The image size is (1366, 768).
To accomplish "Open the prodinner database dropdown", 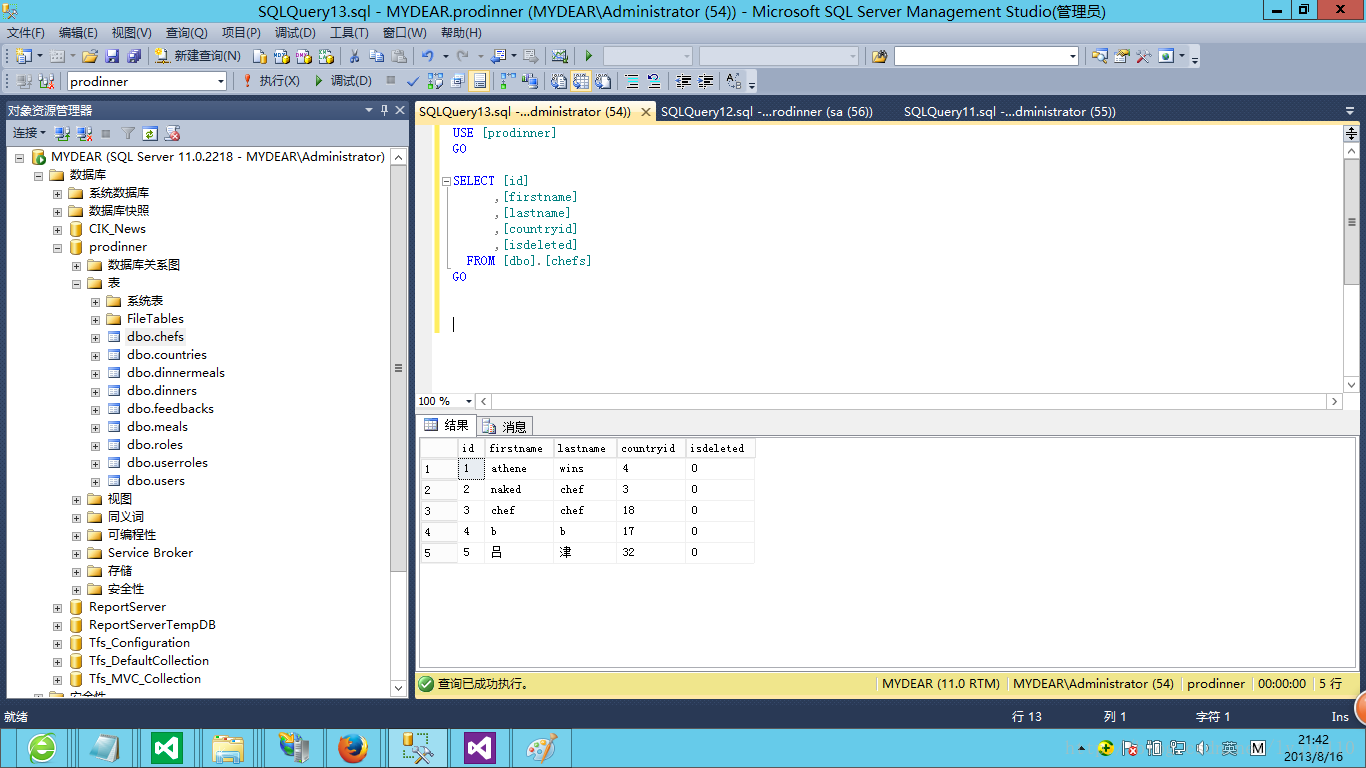I will 221,81.
